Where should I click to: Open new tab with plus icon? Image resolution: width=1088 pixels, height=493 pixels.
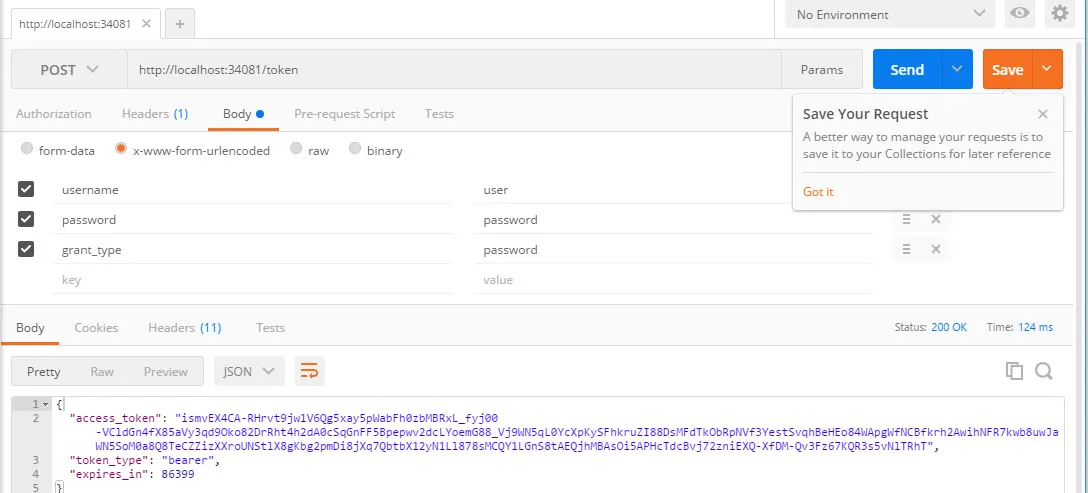click(x=179, y=24)
